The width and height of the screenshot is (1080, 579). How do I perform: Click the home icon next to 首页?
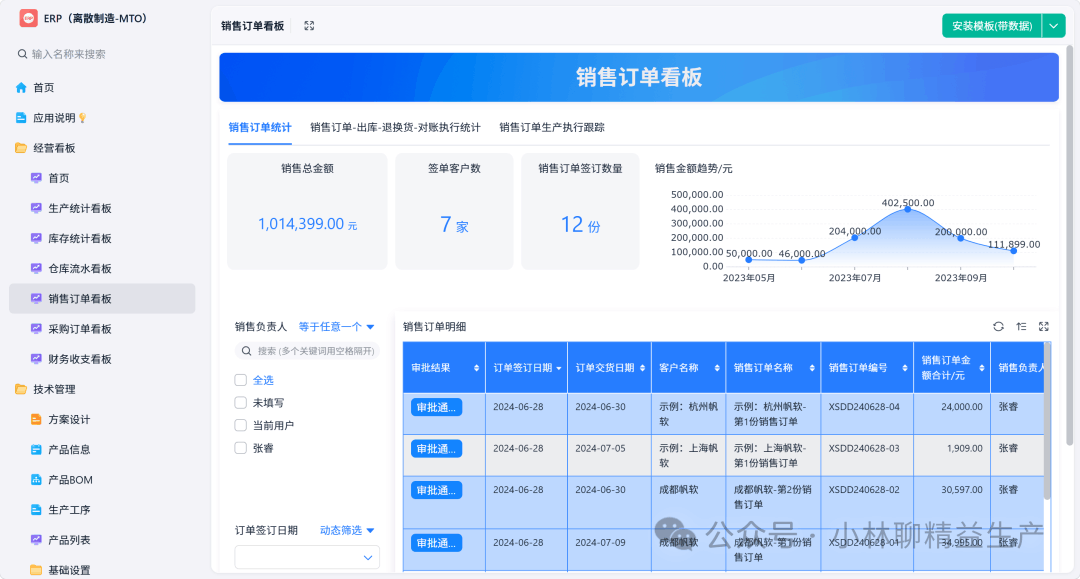click(21, 87)
